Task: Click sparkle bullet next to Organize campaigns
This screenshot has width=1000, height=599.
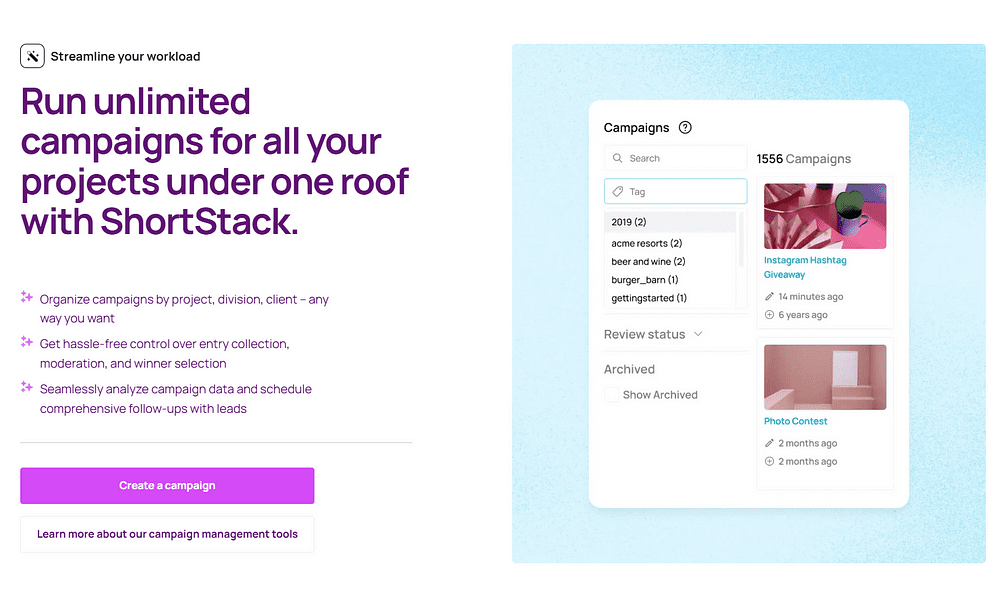Action: pyautogui.click(x=26, y=297)
